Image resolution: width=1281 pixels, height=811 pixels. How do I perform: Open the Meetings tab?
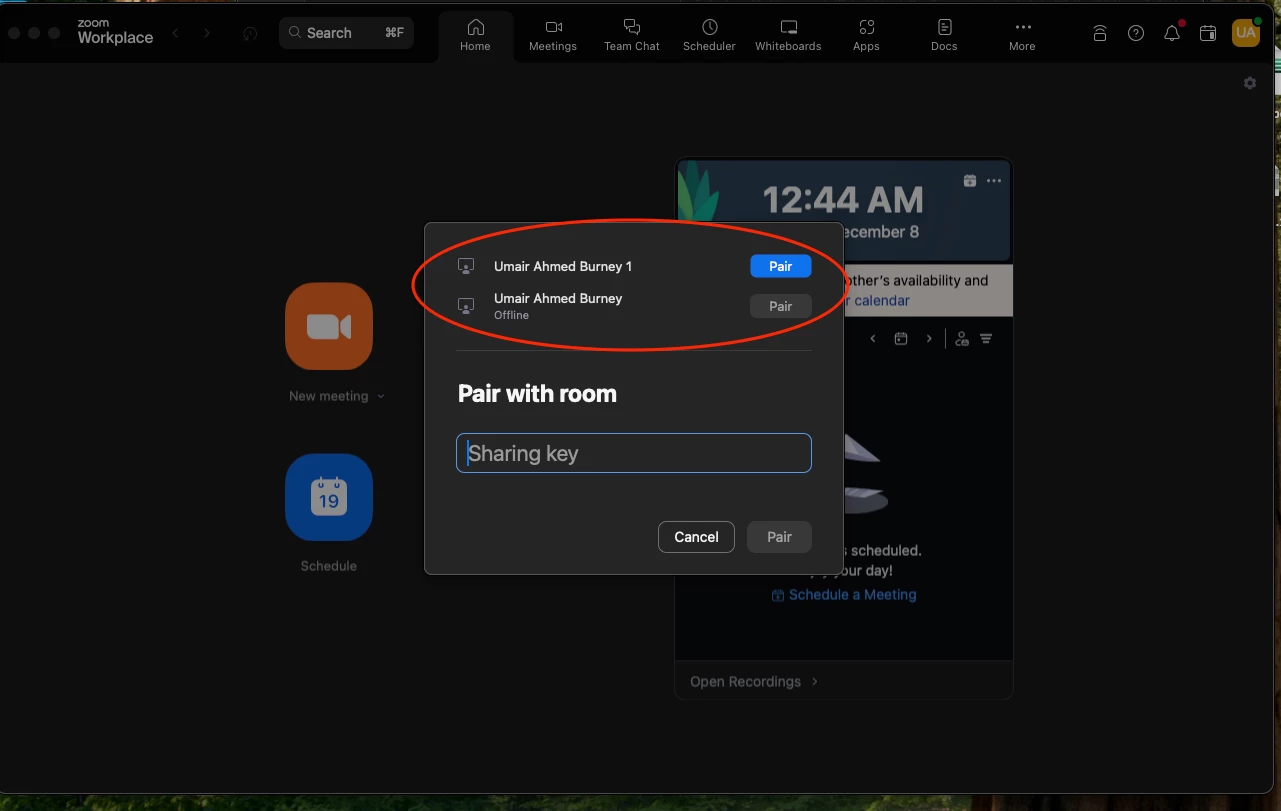(x=553, y=35)
